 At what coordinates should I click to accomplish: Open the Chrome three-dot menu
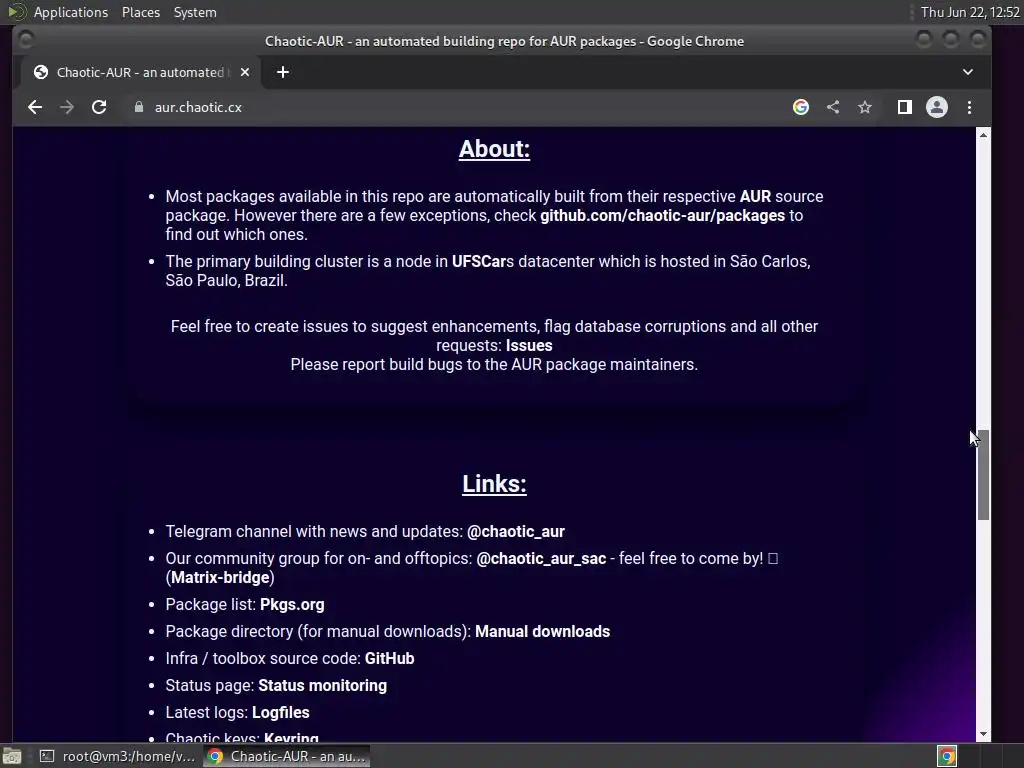(x=969, y=107)
